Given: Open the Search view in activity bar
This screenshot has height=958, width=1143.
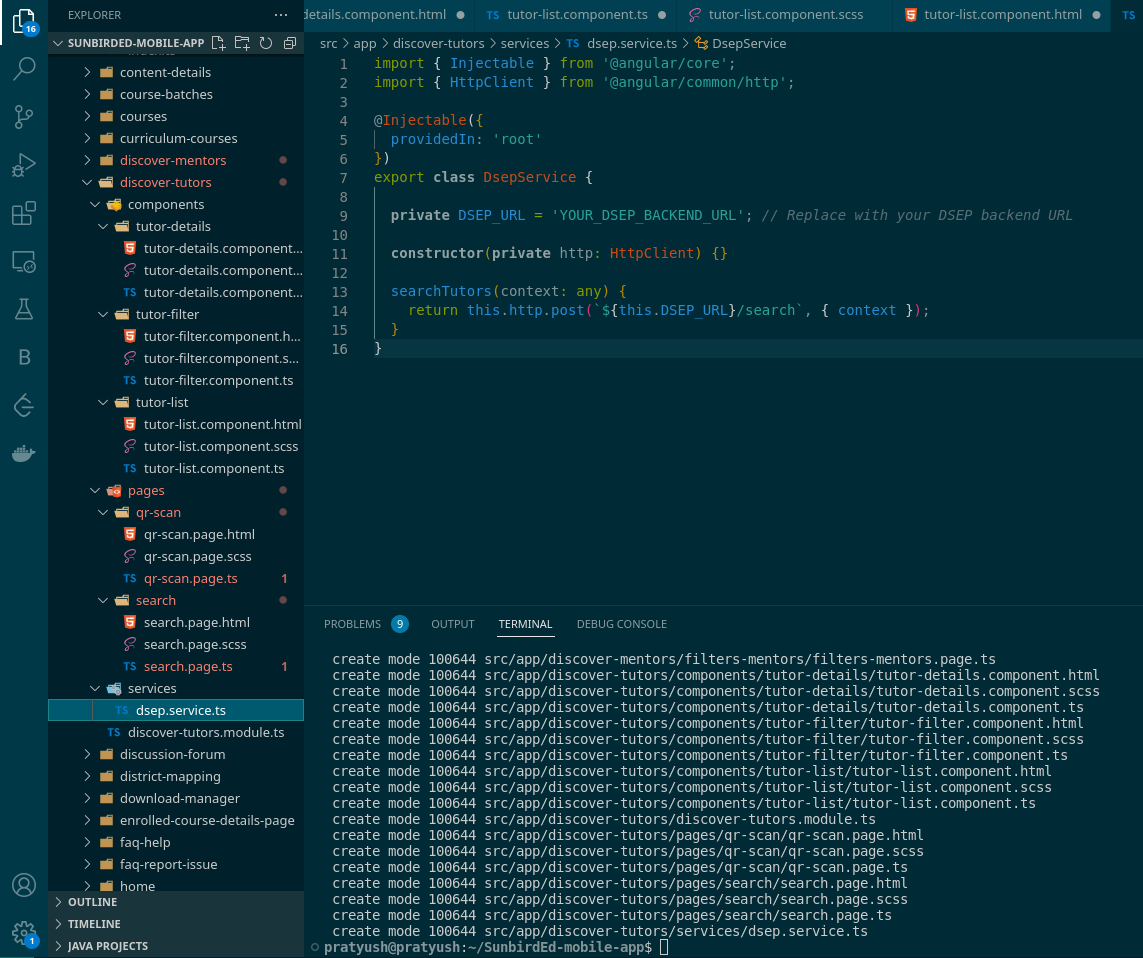Looking at the screenshot, I should [x=24, y=69].
